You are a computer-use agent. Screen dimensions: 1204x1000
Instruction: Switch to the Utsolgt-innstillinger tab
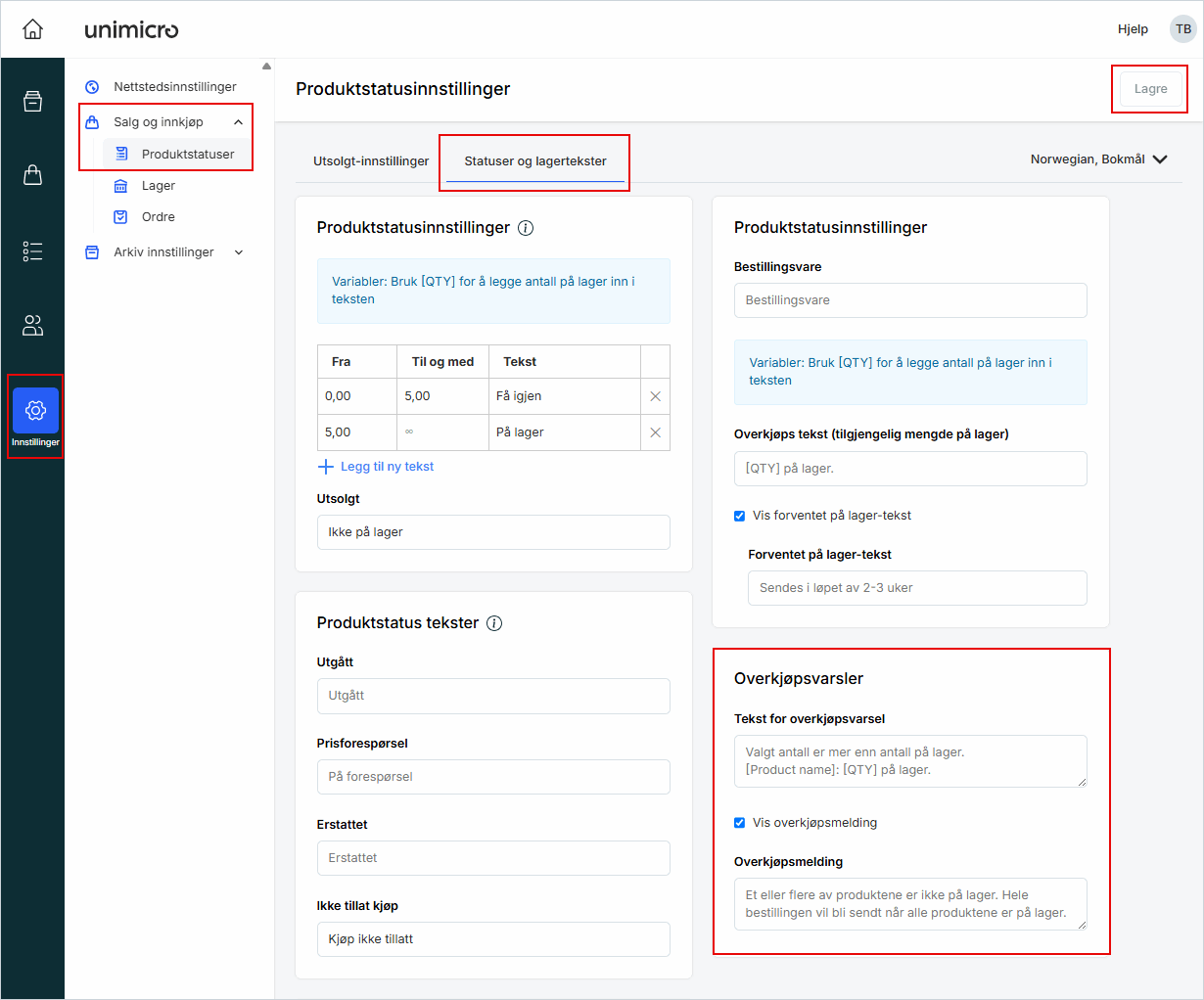371,161
